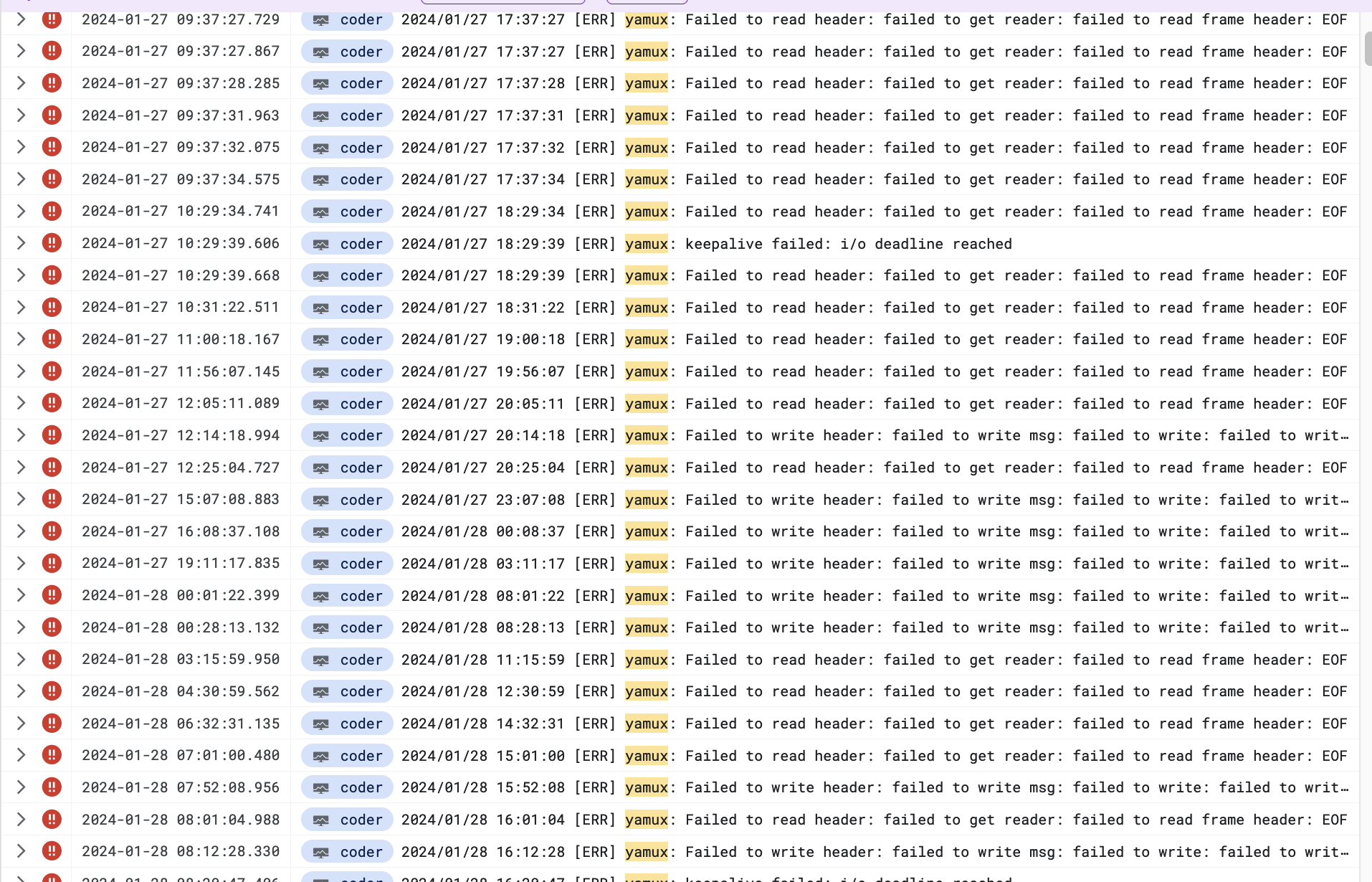This screenshot has height=882, width=1372.
Task: Click the vertical scrollbar thumb
Action: click(1368, 49)
